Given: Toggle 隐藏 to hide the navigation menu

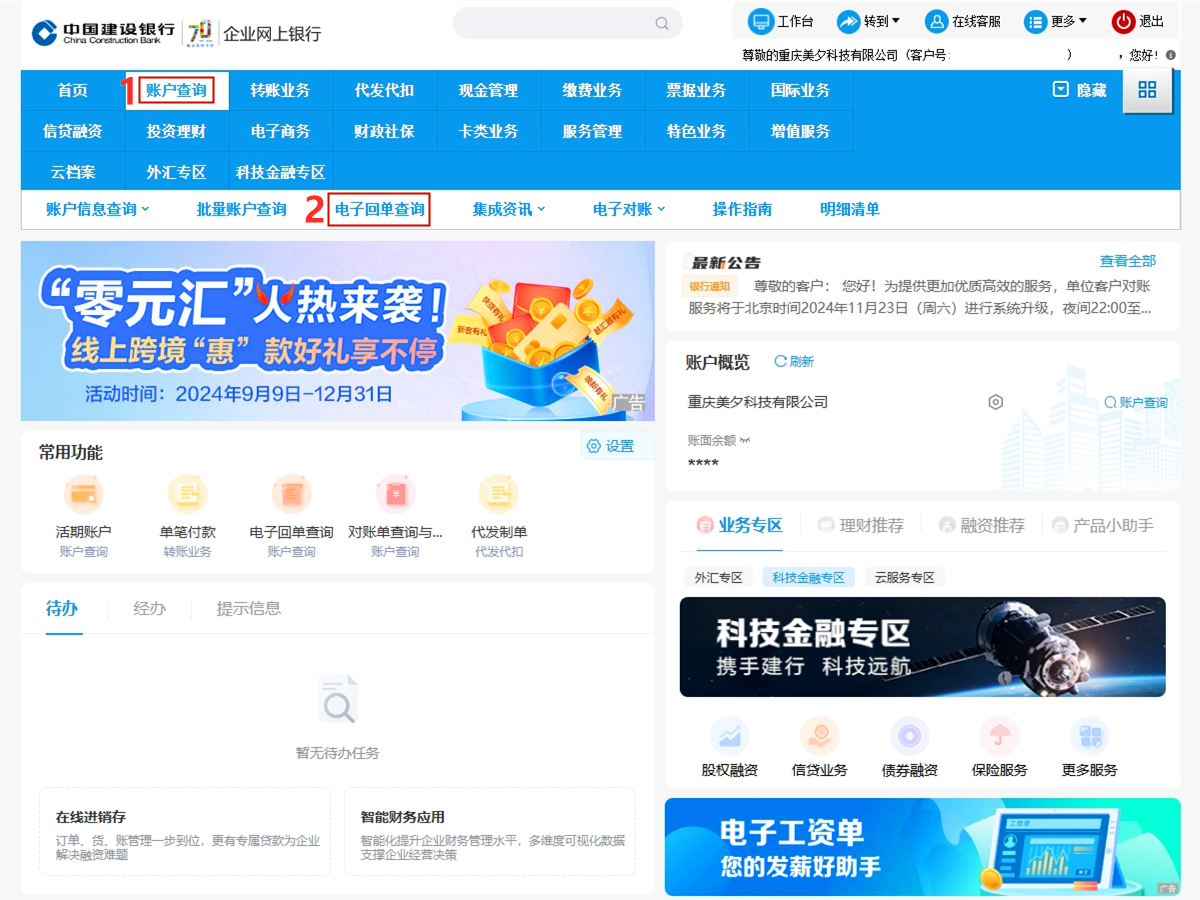Looking at the screenshot, I should pyautogui.click(x=1080, y=90).
